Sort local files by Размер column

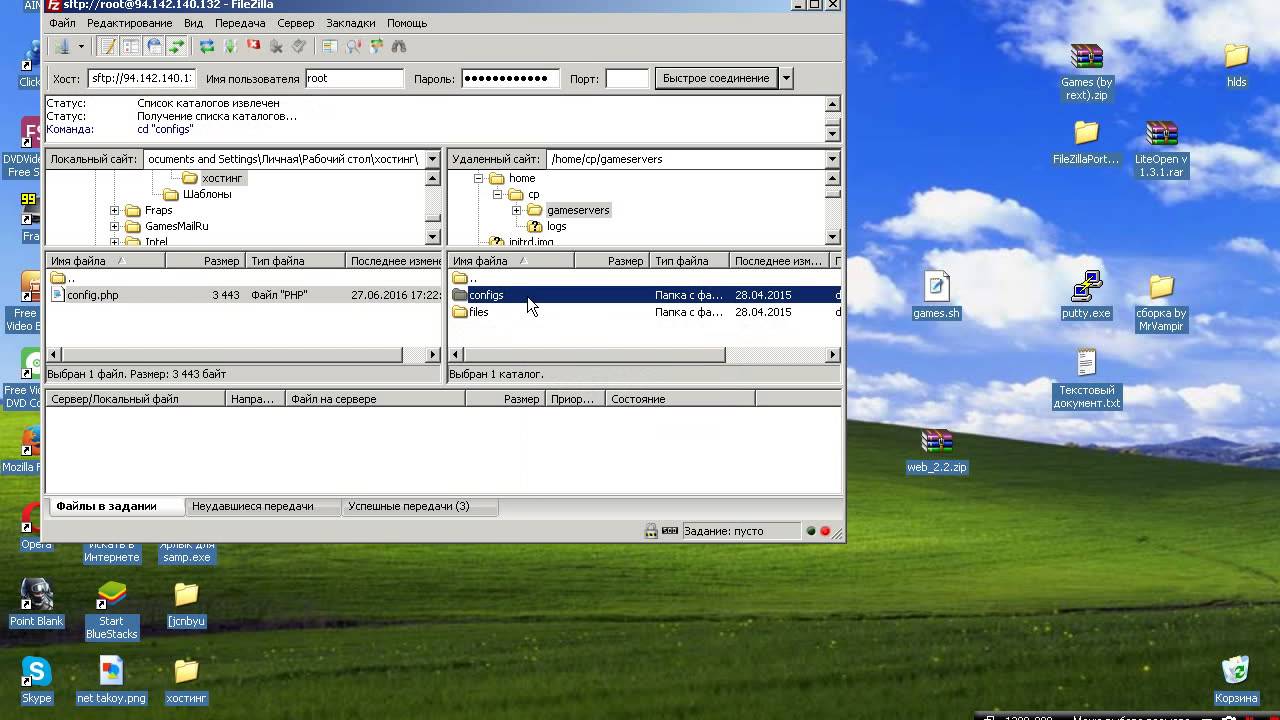click(x=205, y=261)
